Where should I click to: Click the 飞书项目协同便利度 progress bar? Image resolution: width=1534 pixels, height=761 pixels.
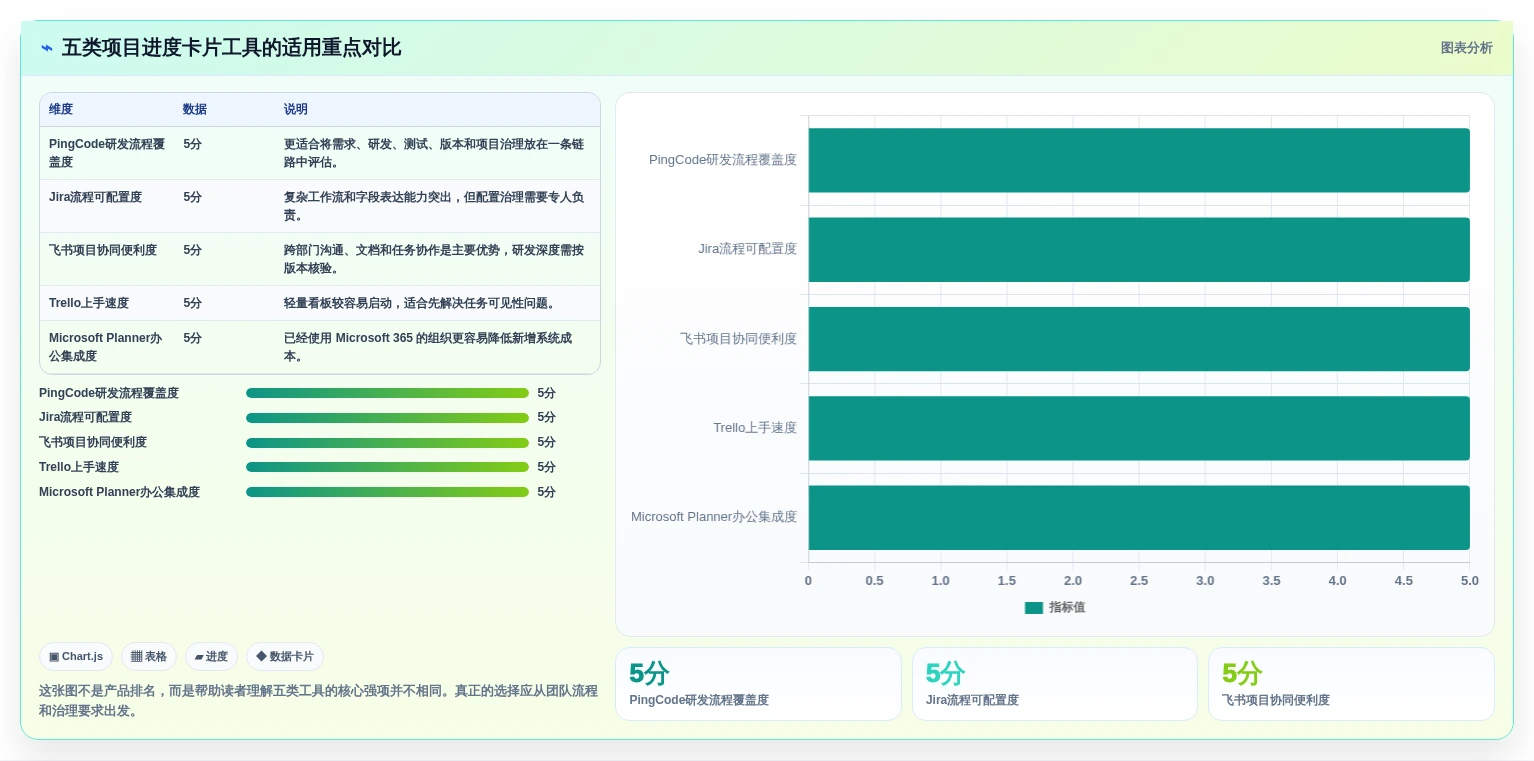tap(387, 443)
